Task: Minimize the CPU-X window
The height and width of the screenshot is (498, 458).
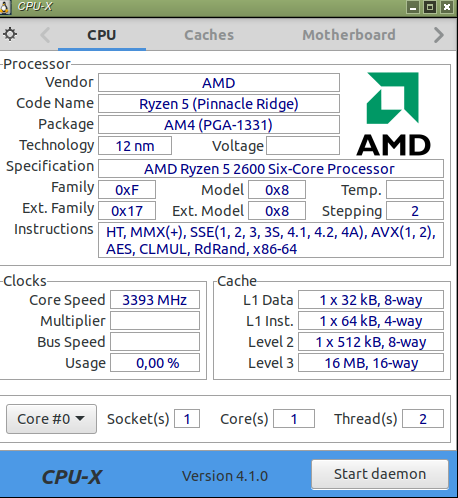Action: (x=413, y=7)
